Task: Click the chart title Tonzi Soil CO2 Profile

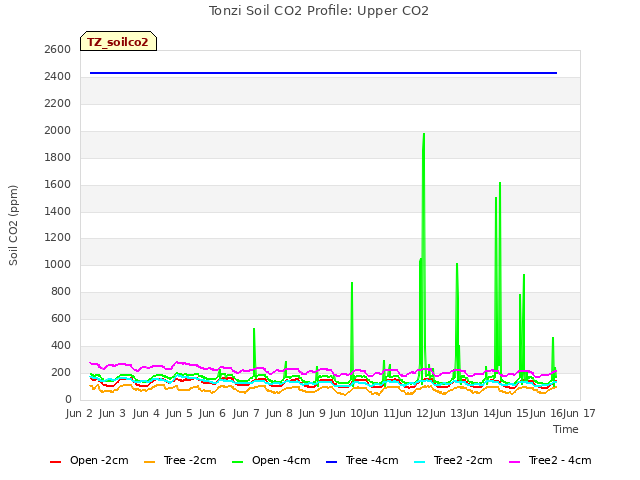Action: (x=319, y=11)
